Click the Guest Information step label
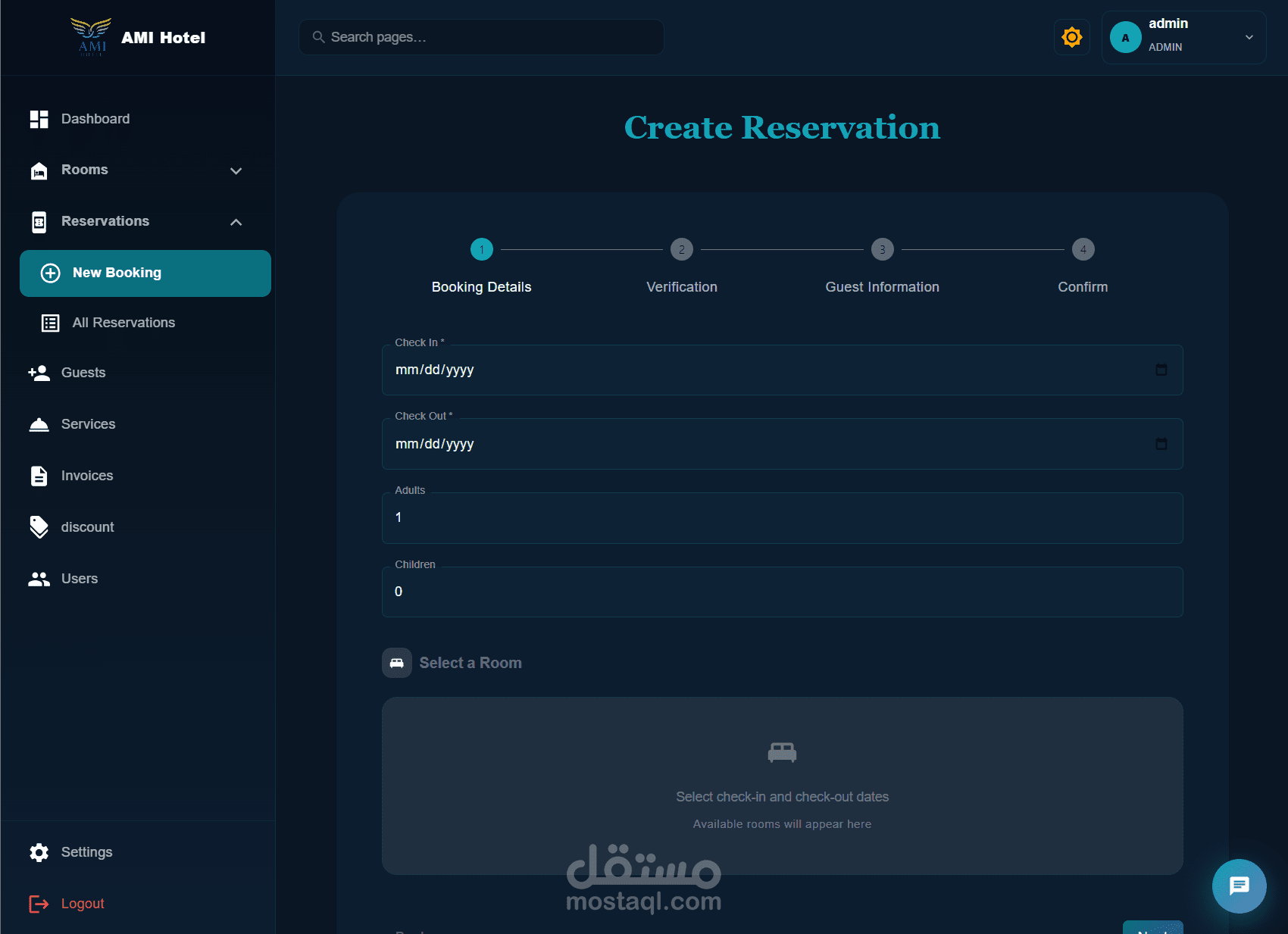Viewport: 1288px width, 934px height. pos(883,287)
